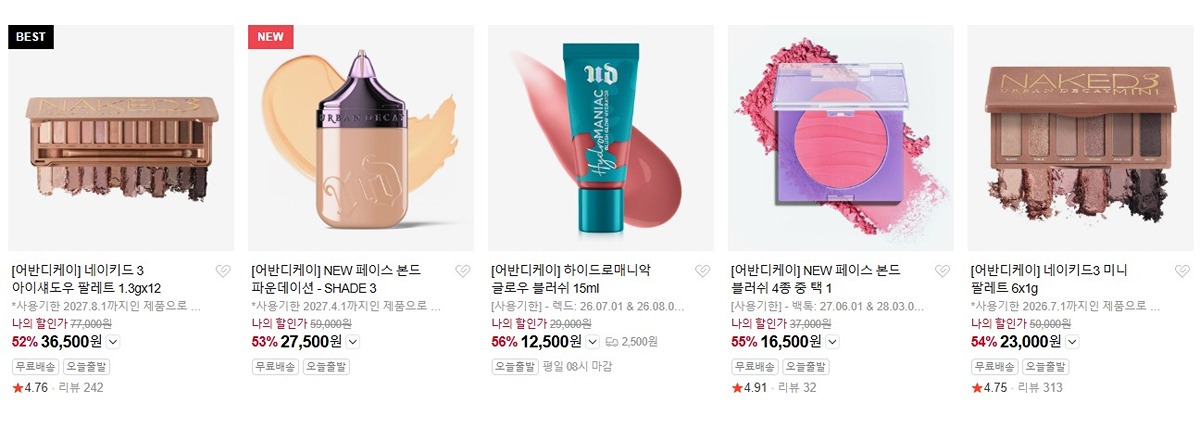
Task: Open the Naked 3 eyeshadow palette image
Action: (121, 138)
